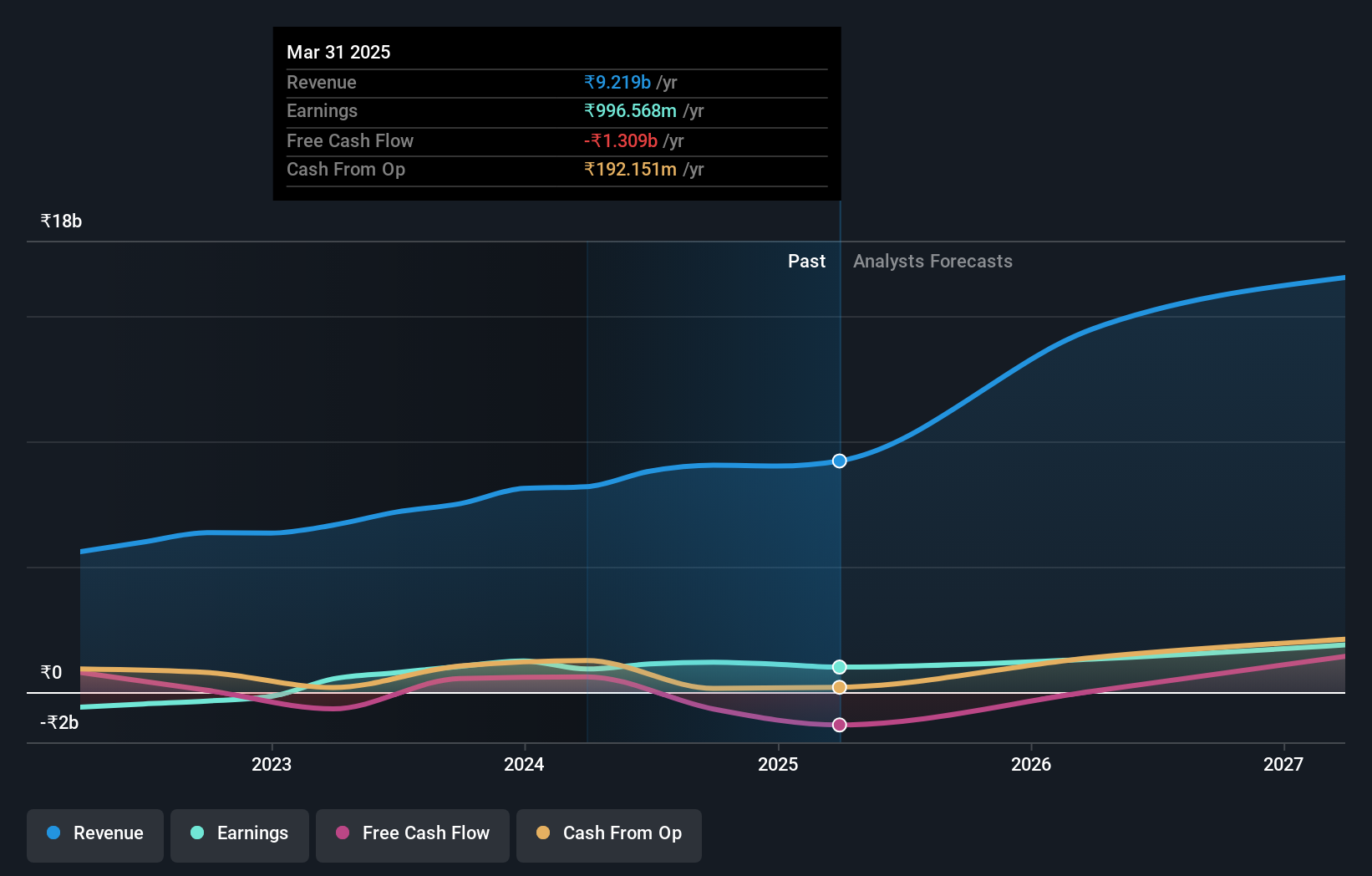
Task: Click the Cash From Op label in tooltip
Action: tap(346, 169)
